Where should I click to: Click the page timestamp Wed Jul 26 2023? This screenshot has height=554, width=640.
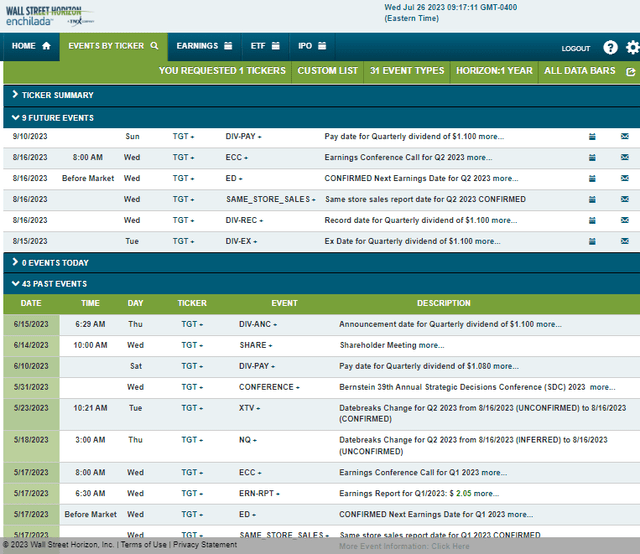coord(451,13)
